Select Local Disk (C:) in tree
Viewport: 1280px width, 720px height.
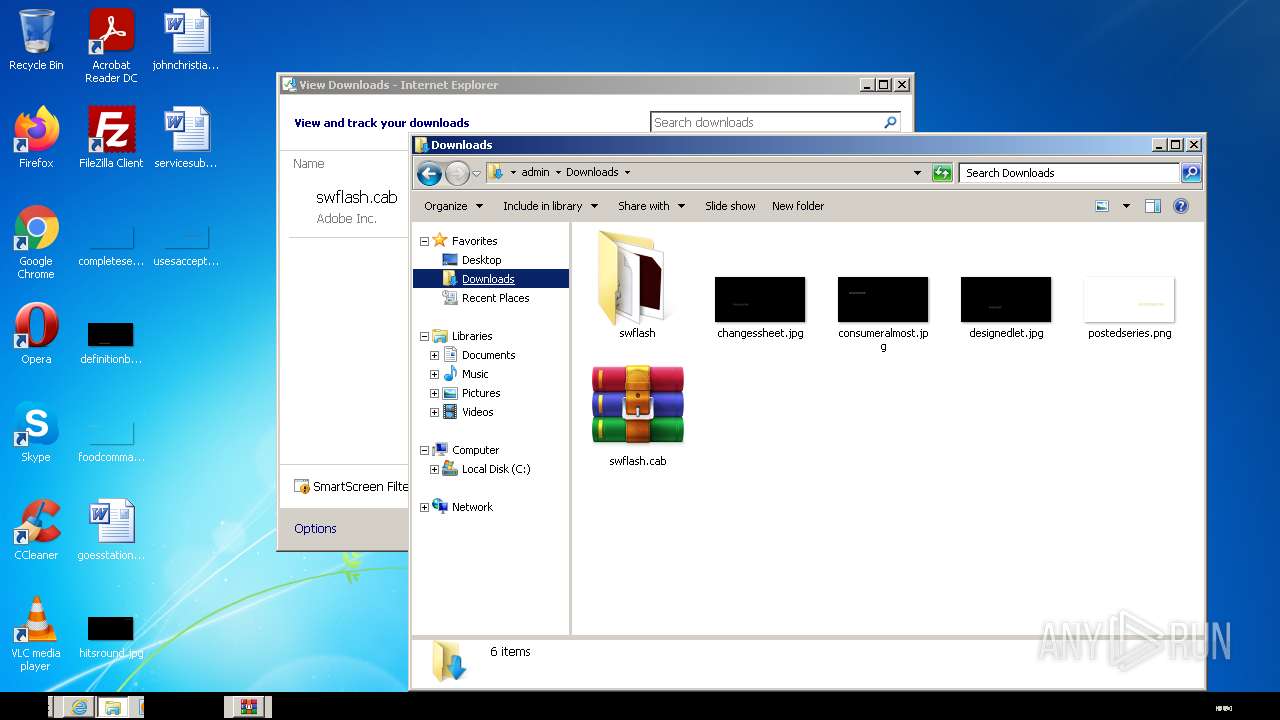(496, 469)
